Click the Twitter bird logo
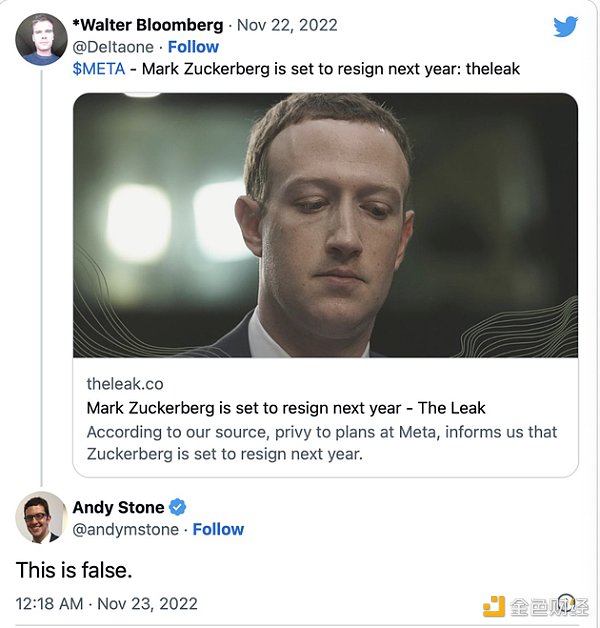Viewport: 600px width, 628px height. pyautogui.click(x=567, y=27)
